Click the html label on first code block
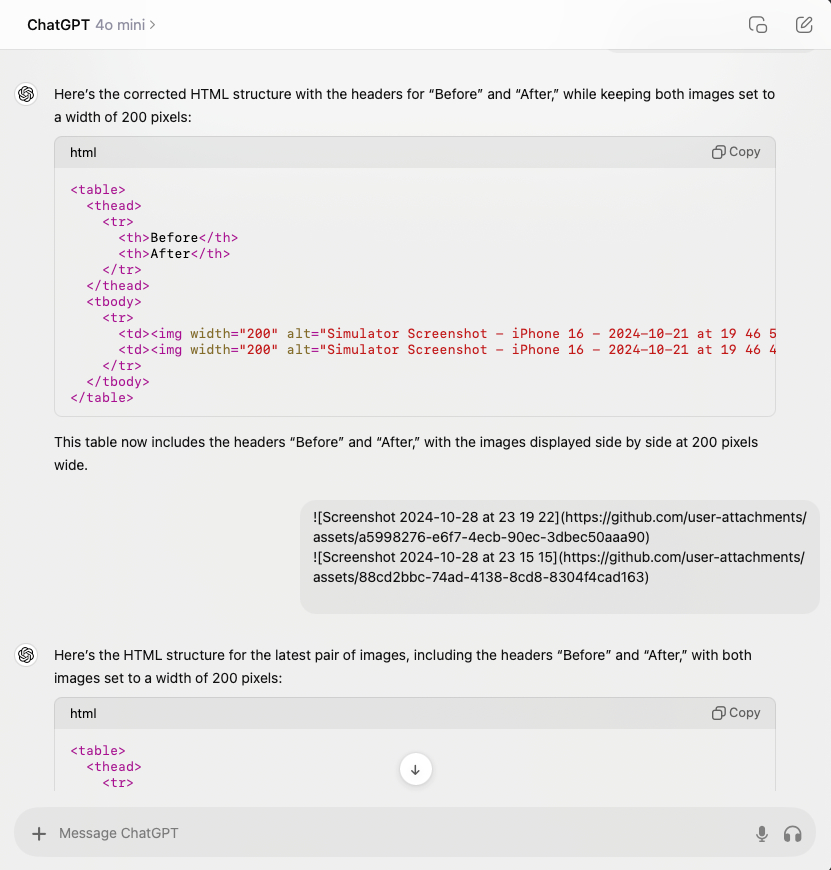 pos(83,153)
